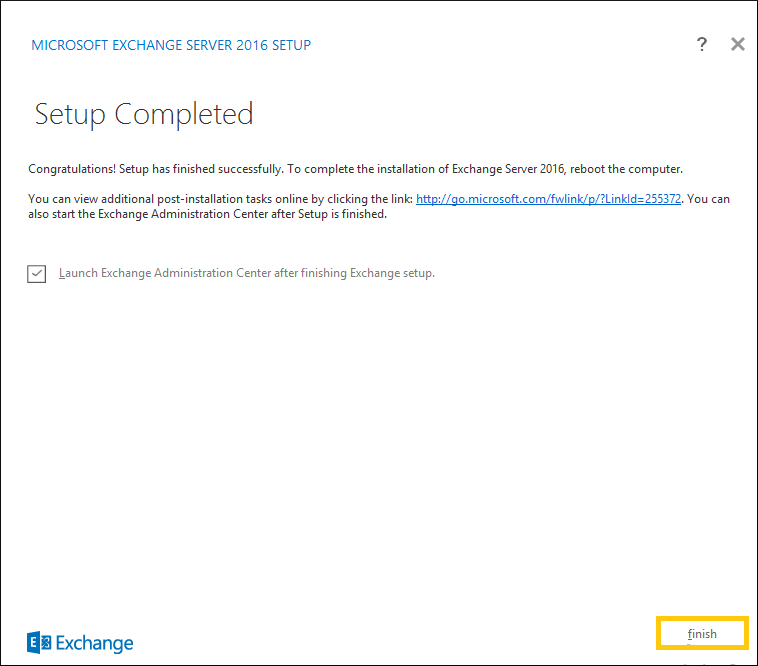Select the 'Setup Completed' heading

[144, 115]
